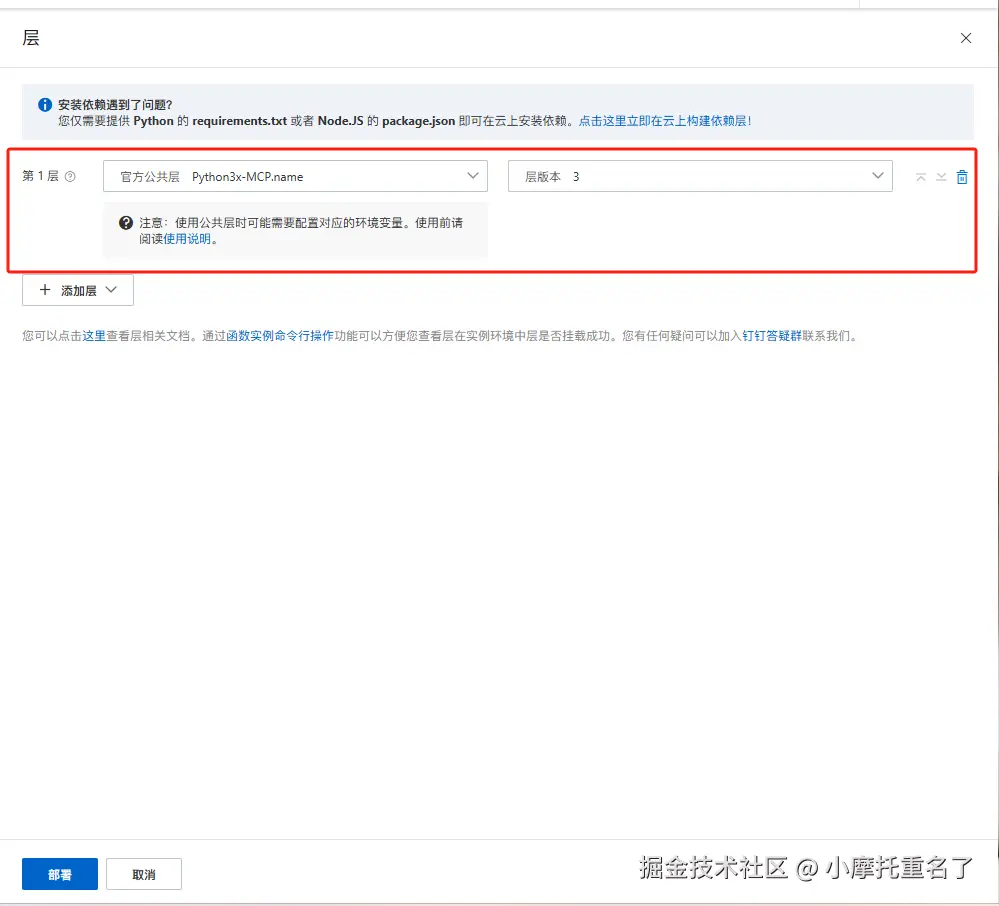
Task: Expand the chevron on the 添加层 button
Action: [x=110, y=290]
